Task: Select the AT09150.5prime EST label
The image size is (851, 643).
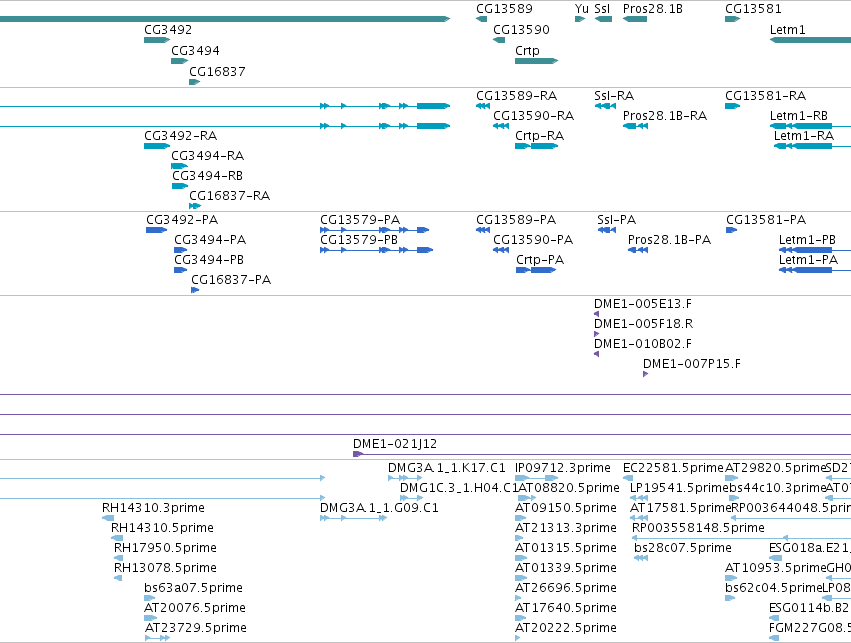Action: 566,508
